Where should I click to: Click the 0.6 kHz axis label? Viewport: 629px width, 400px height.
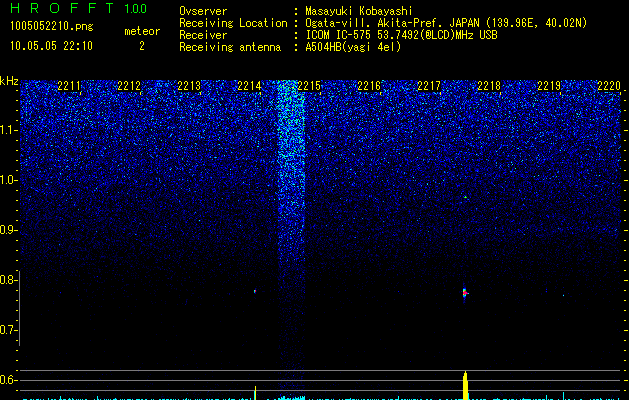tap(9, 380)
